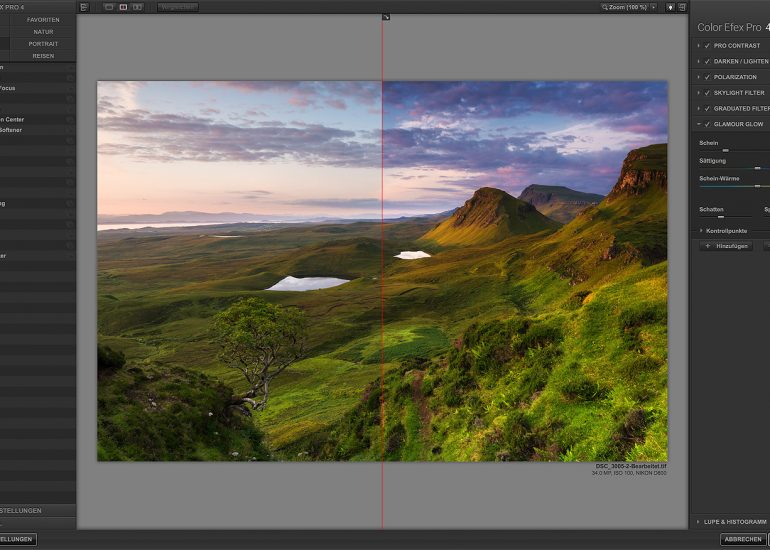Disable the Glamour Glow filter checkbox

point(707,124)
